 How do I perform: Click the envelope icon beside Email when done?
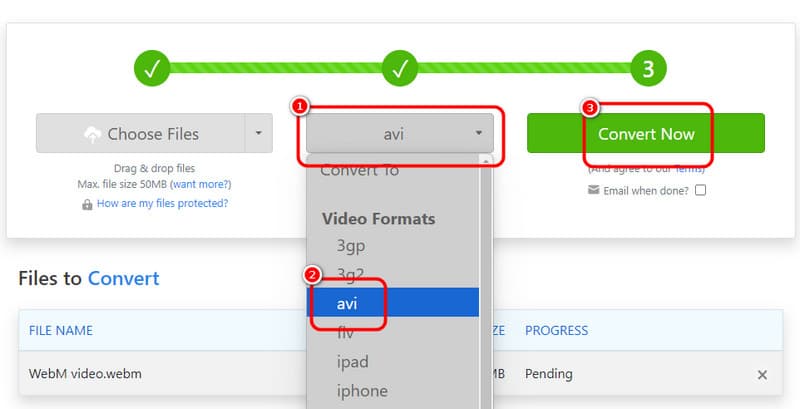593,190
